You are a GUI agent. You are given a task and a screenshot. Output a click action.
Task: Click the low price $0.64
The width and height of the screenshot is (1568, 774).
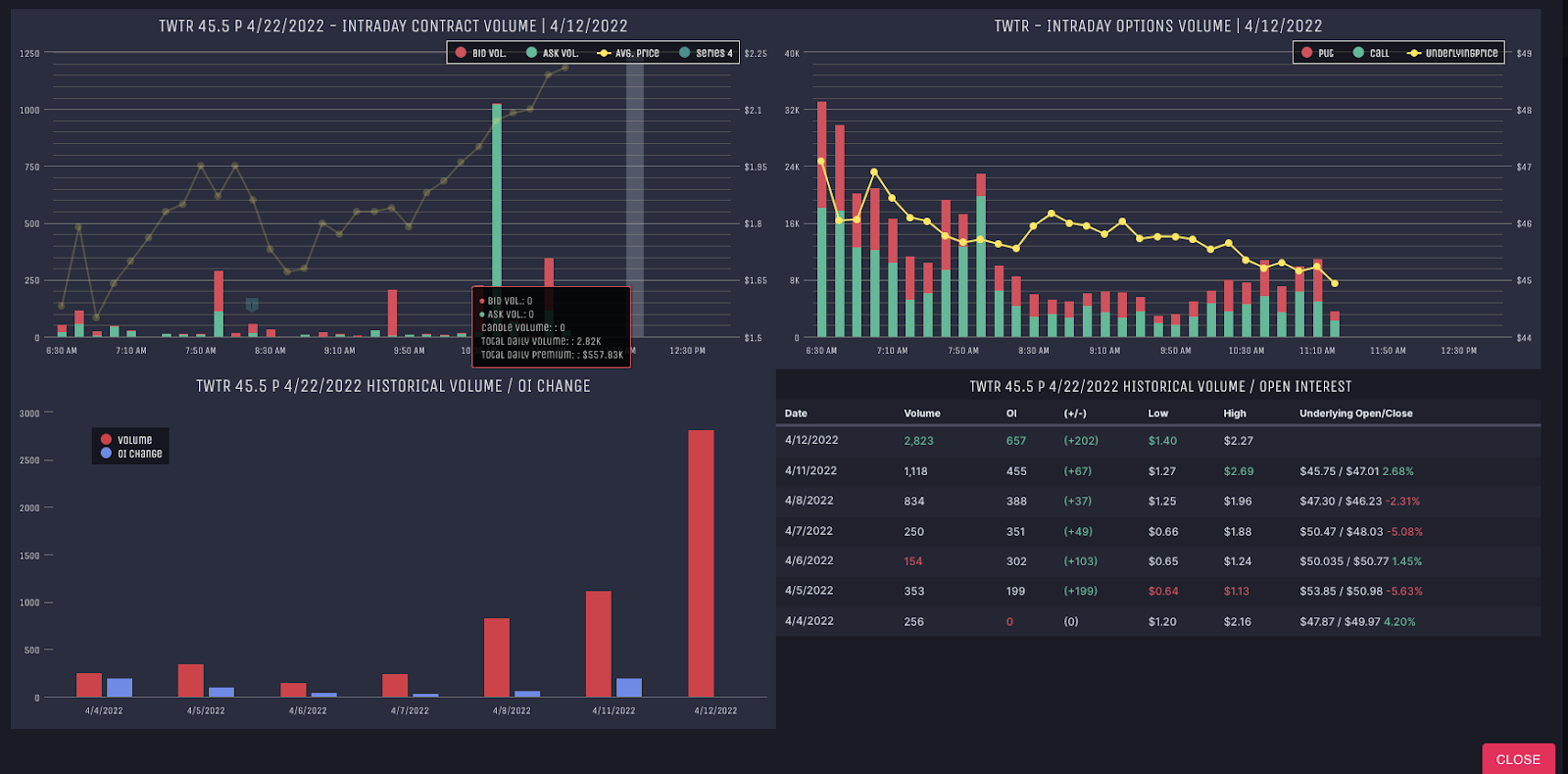(x=1163, y=592)
